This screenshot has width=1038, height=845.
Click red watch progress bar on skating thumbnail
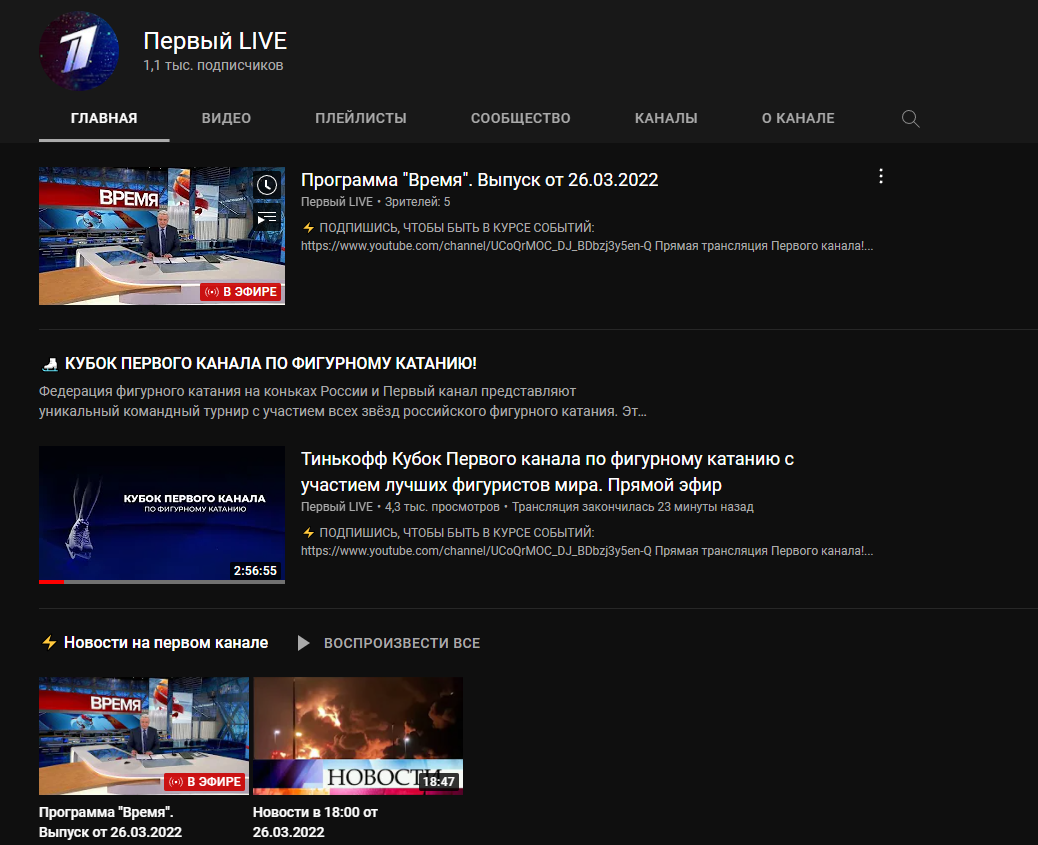click(51, 581)
